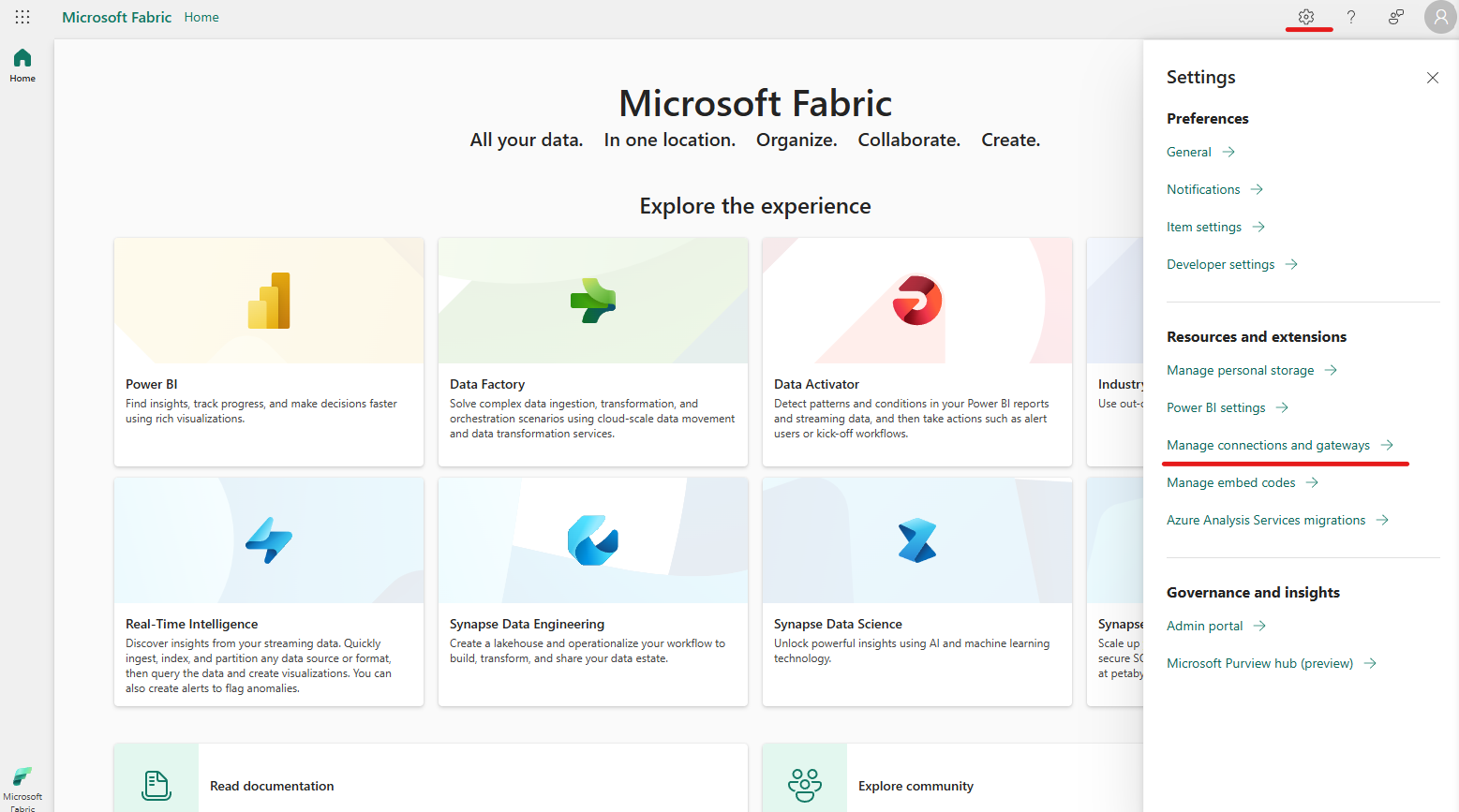Click the Read documentation label

point(272,786)
